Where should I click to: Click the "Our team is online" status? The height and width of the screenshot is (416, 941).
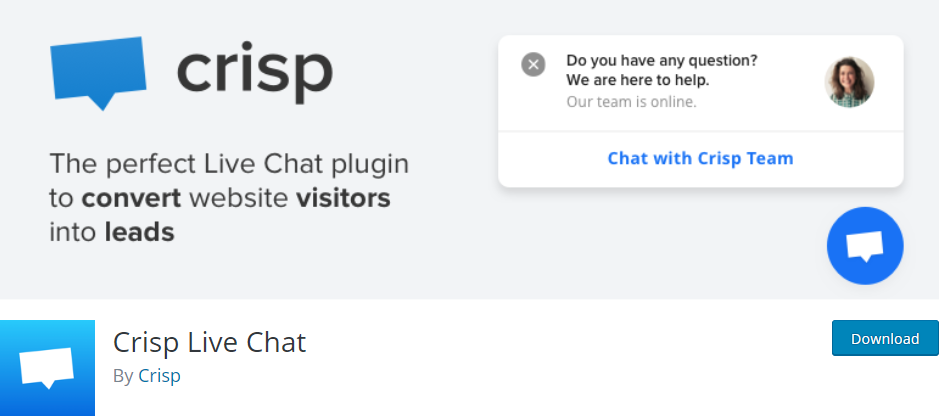tap(631, 101)
